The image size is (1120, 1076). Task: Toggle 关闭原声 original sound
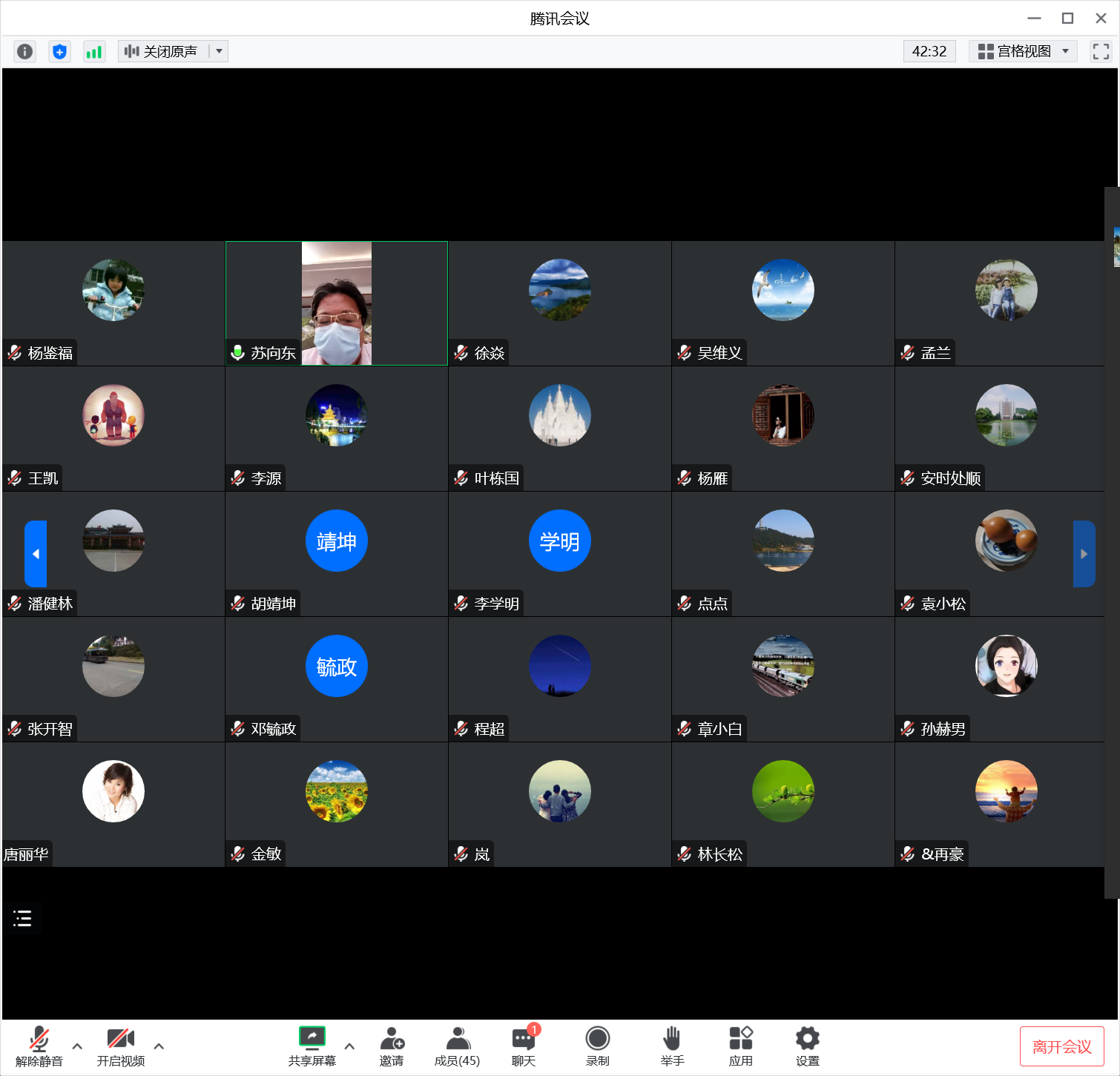click(x=162, y=51)
